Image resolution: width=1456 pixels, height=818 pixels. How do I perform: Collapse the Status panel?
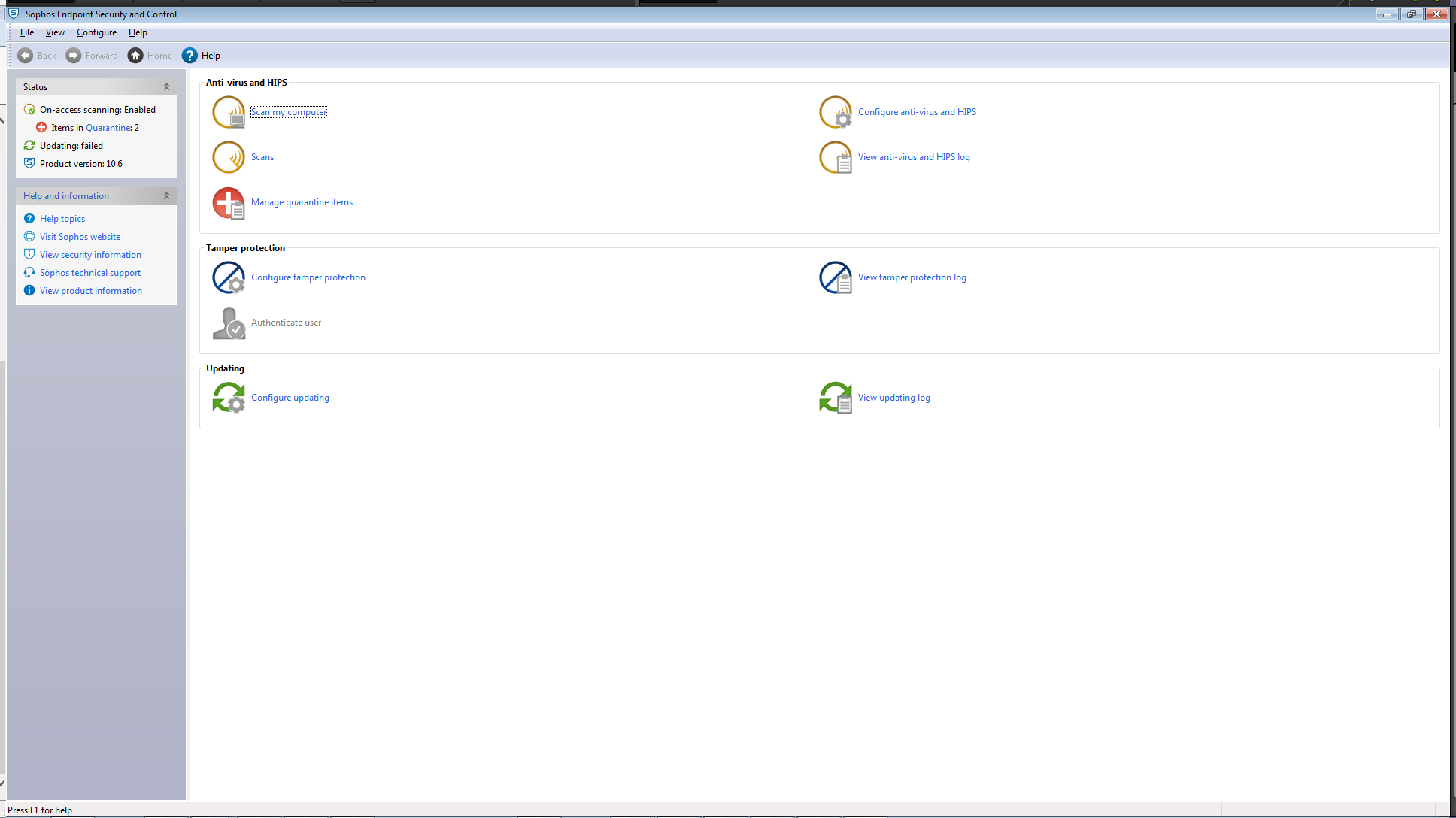pos(166,87)
